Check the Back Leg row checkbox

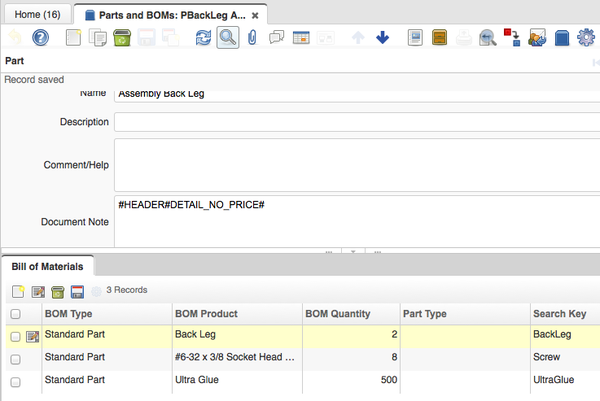pyautogui.click(x=15, y=336)
